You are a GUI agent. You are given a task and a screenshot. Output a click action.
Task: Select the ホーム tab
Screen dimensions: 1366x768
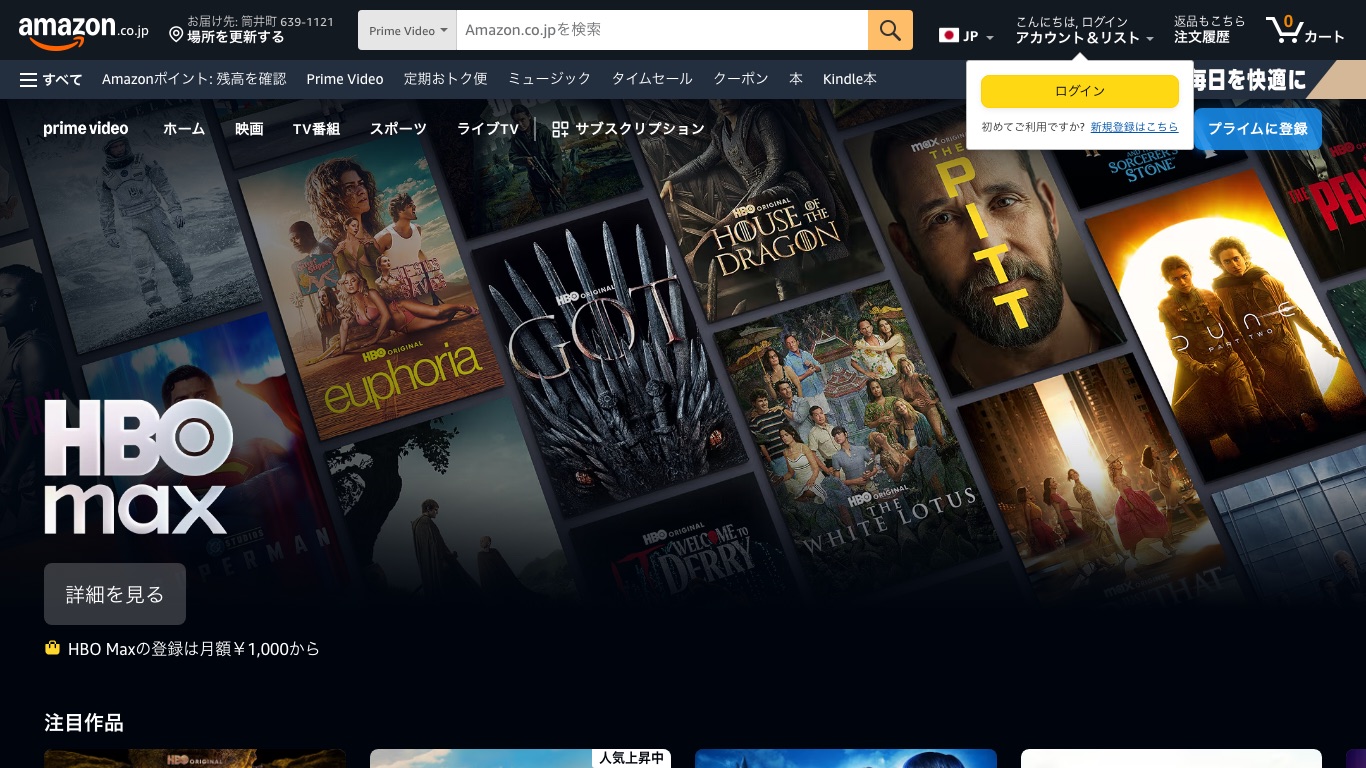pyautogui.click(x=184, y=129)
